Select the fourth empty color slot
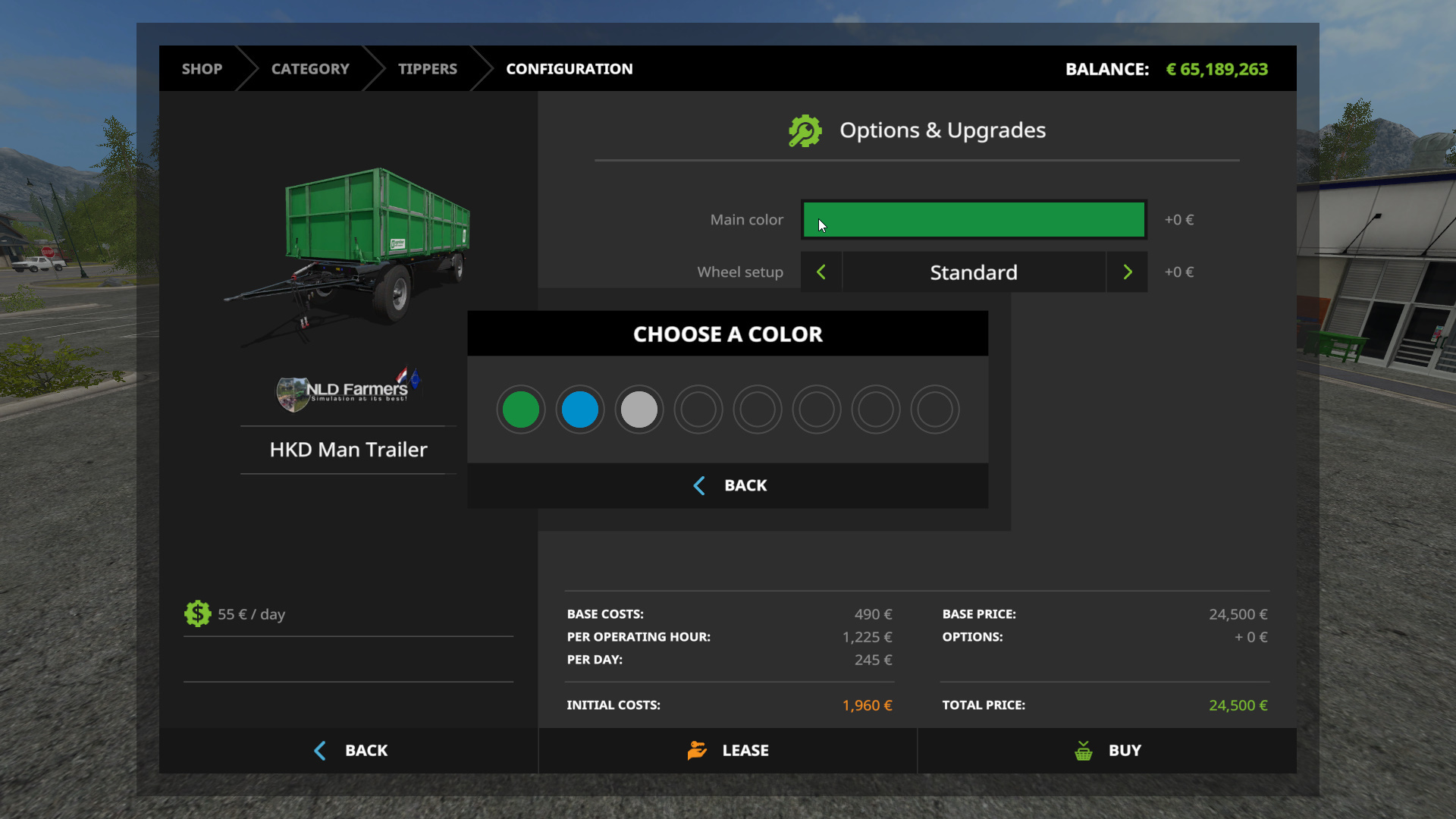Screen dimensions: 1456x819 coord(698,409)
